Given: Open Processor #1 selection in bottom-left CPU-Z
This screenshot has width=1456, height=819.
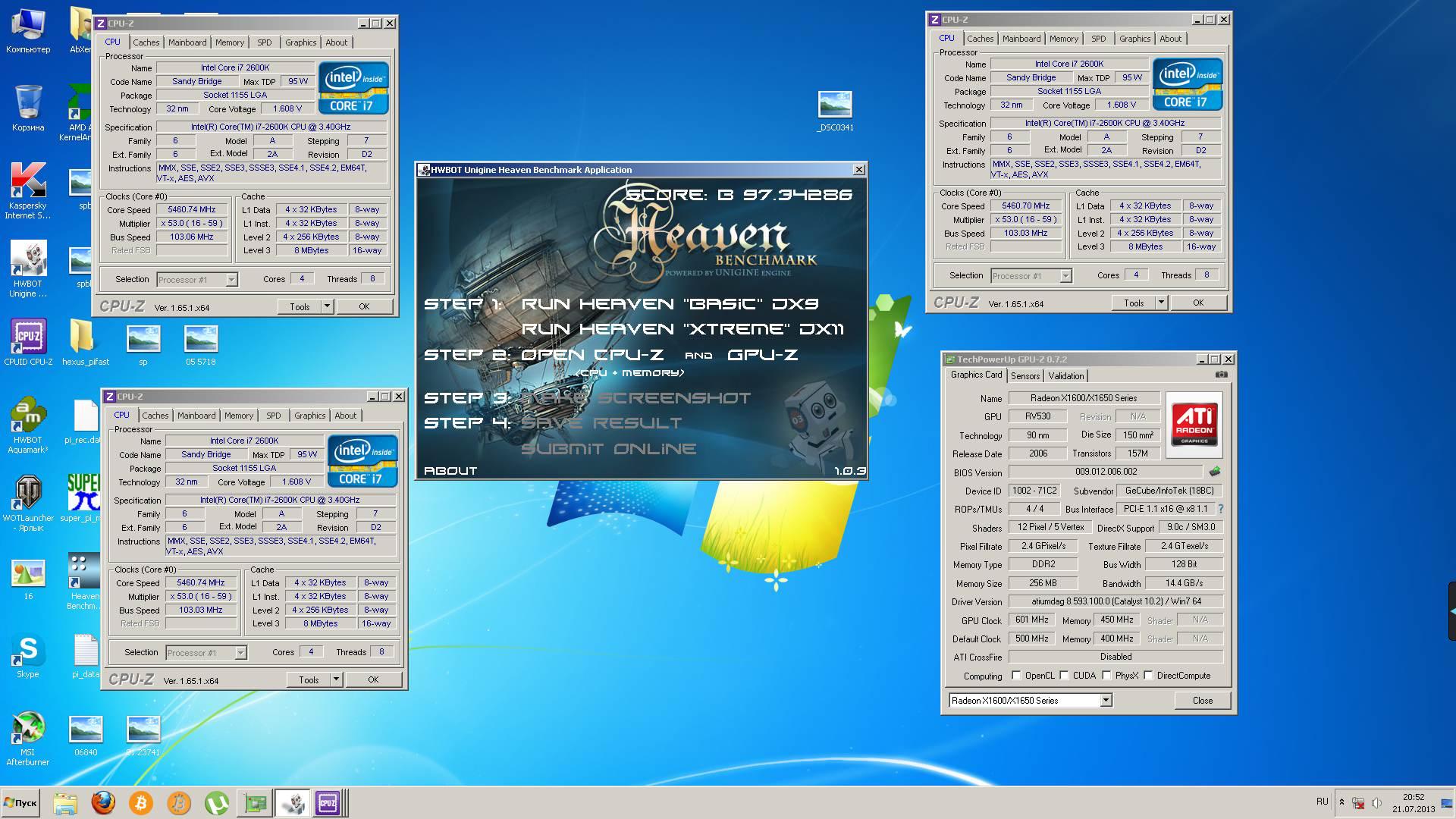Looking at the screenshot, I should (x=206, y=653).
